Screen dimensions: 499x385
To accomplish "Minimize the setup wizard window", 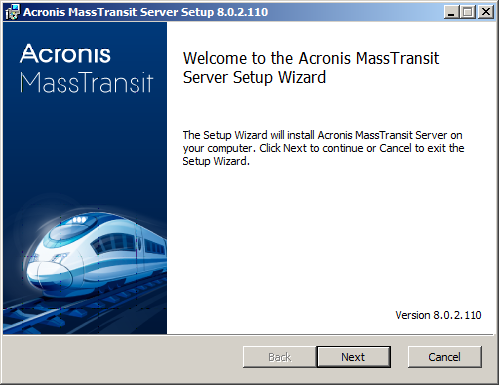I will point(451,12).
